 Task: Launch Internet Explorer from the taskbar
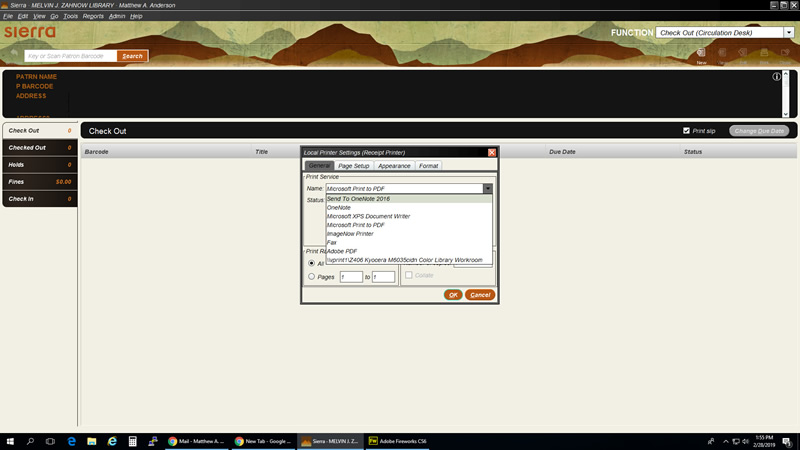(x=112, y=441)
